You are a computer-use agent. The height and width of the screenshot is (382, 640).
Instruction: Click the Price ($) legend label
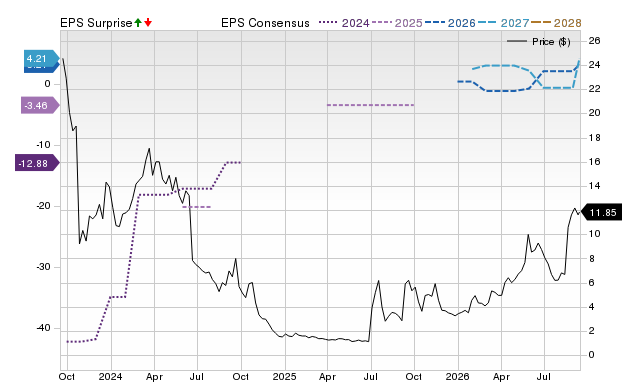click(x=551, y=42)
